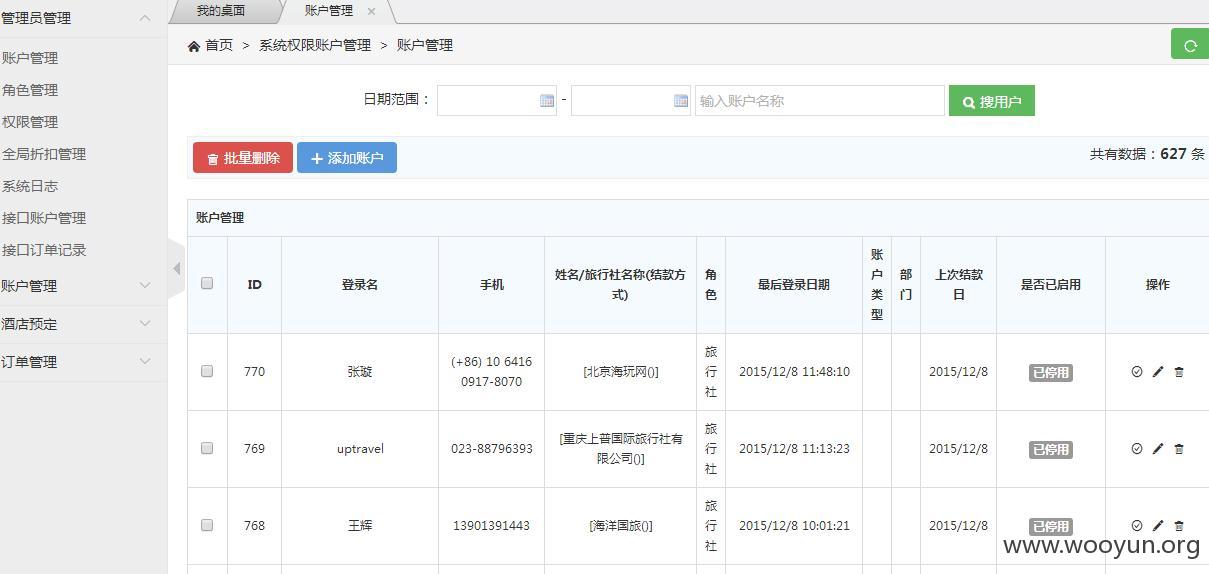The width and height of the screenshot is (1209, 574).
Task: Click the 是否已启用 column header
Action: (x=1051, y=284)
